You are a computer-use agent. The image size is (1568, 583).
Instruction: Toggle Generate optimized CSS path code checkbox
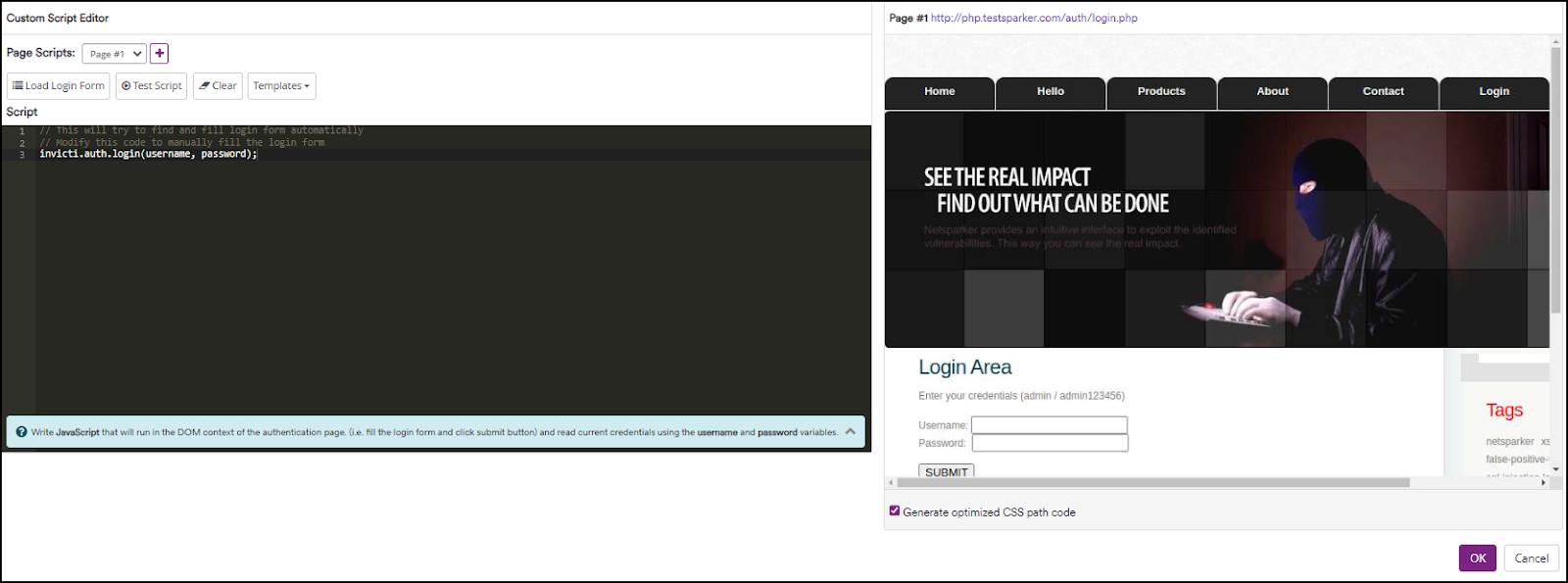pyautogui.click(x=895, y=510)
